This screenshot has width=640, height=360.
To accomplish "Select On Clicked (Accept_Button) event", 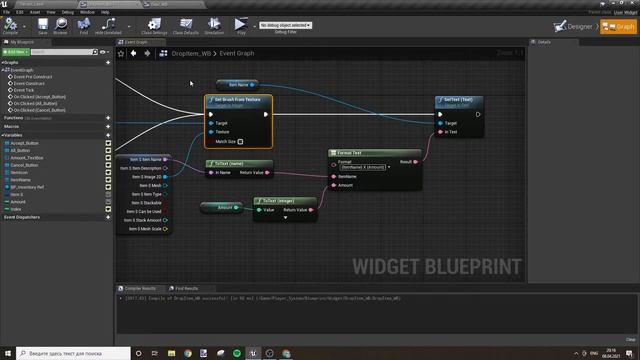I will coord(40,97).
